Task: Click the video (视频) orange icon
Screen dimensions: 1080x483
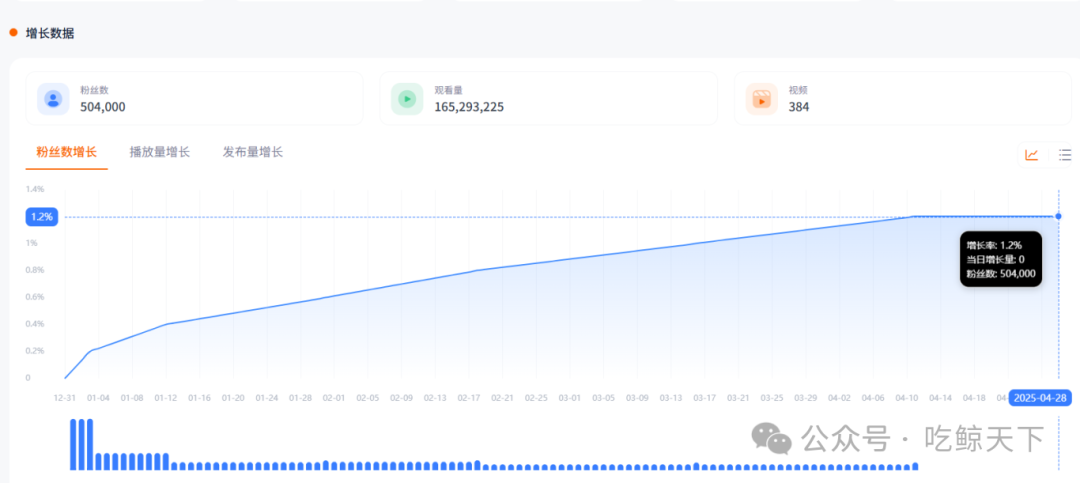Action: [x=761, y=99]
